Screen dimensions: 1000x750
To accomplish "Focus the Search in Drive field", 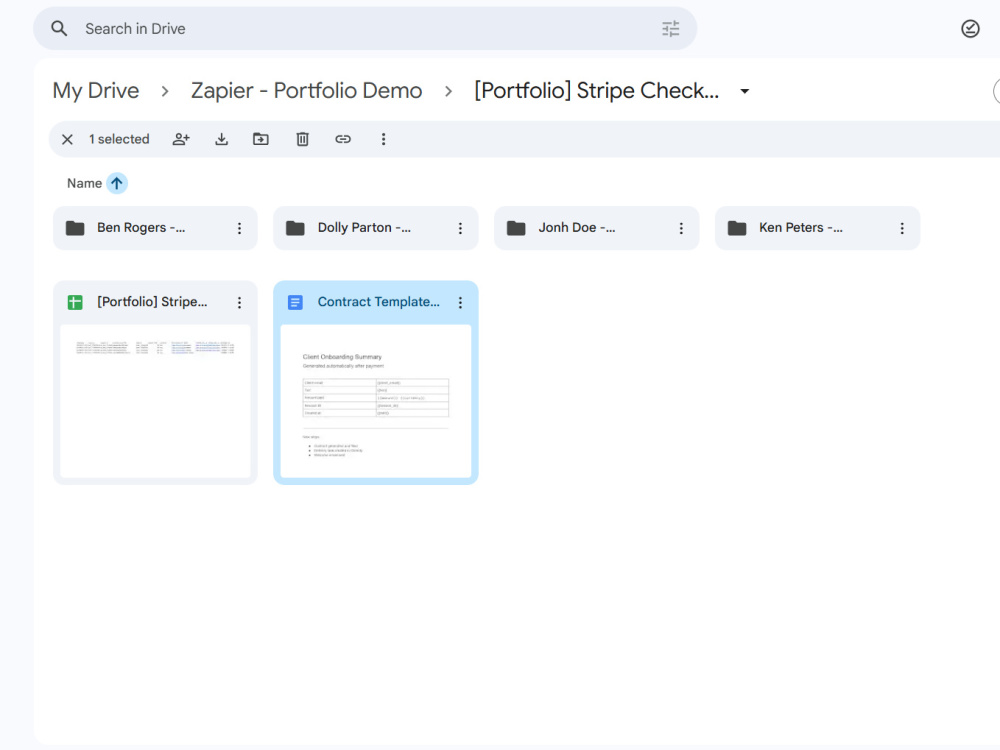I will pyautogui.click(x=365, y=29).
